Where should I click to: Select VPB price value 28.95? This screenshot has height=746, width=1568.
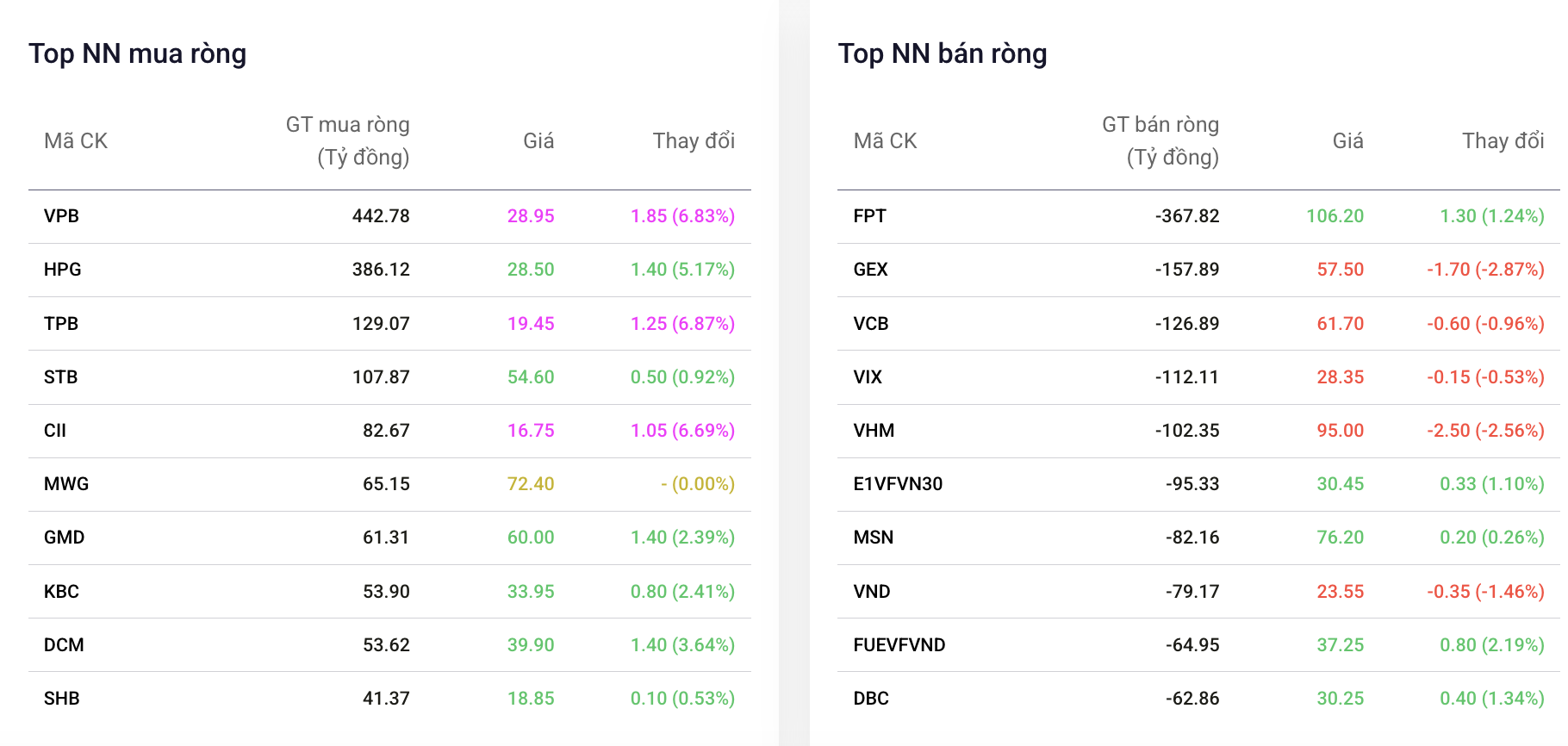pos(531,216)
